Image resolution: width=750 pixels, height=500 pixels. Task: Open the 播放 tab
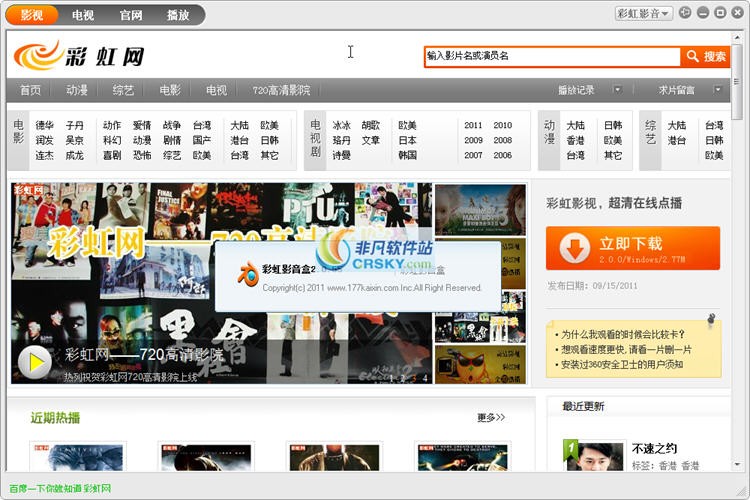[178, 15]
